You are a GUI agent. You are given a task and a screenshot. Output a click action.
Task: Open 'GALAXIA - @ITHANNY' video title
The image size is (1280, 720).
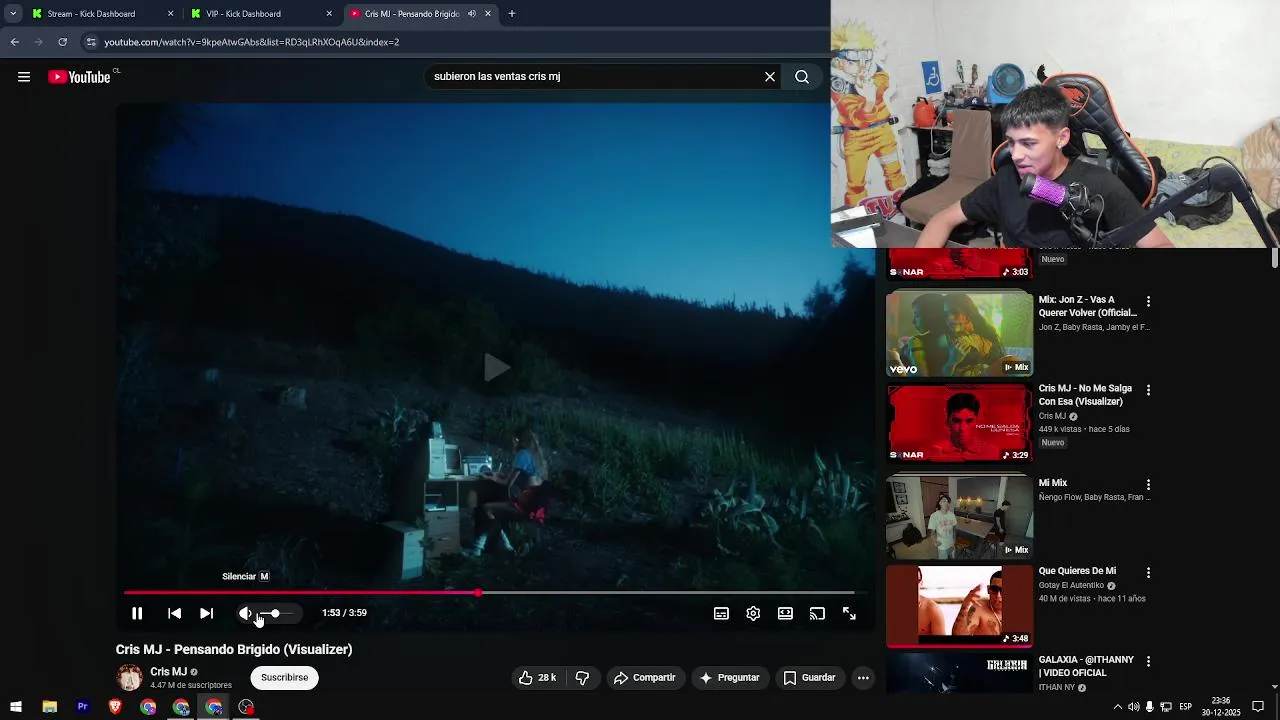[1085, 666]
